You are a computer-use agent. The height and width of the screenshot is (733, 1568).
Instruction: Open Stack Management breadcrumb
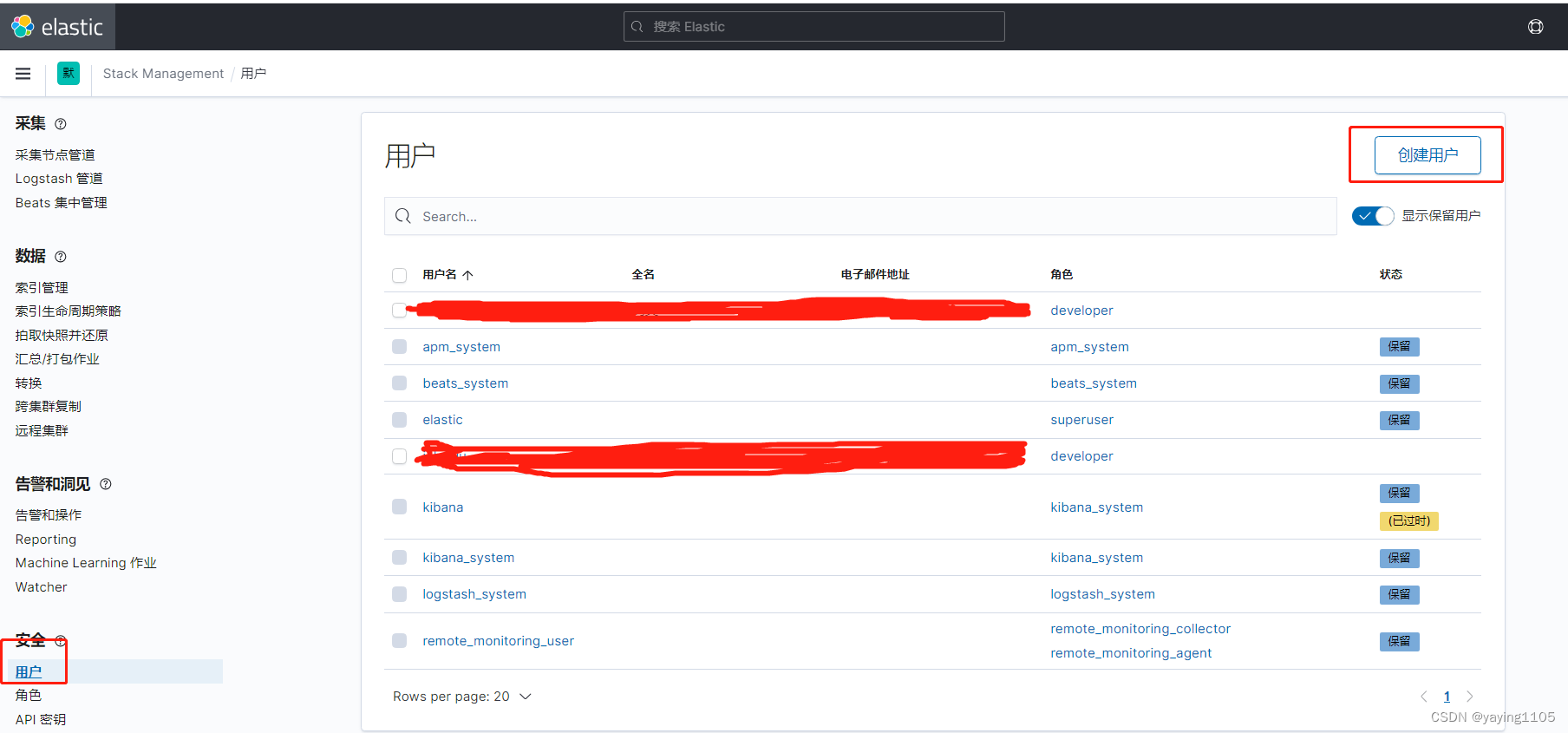pos(163,74)
